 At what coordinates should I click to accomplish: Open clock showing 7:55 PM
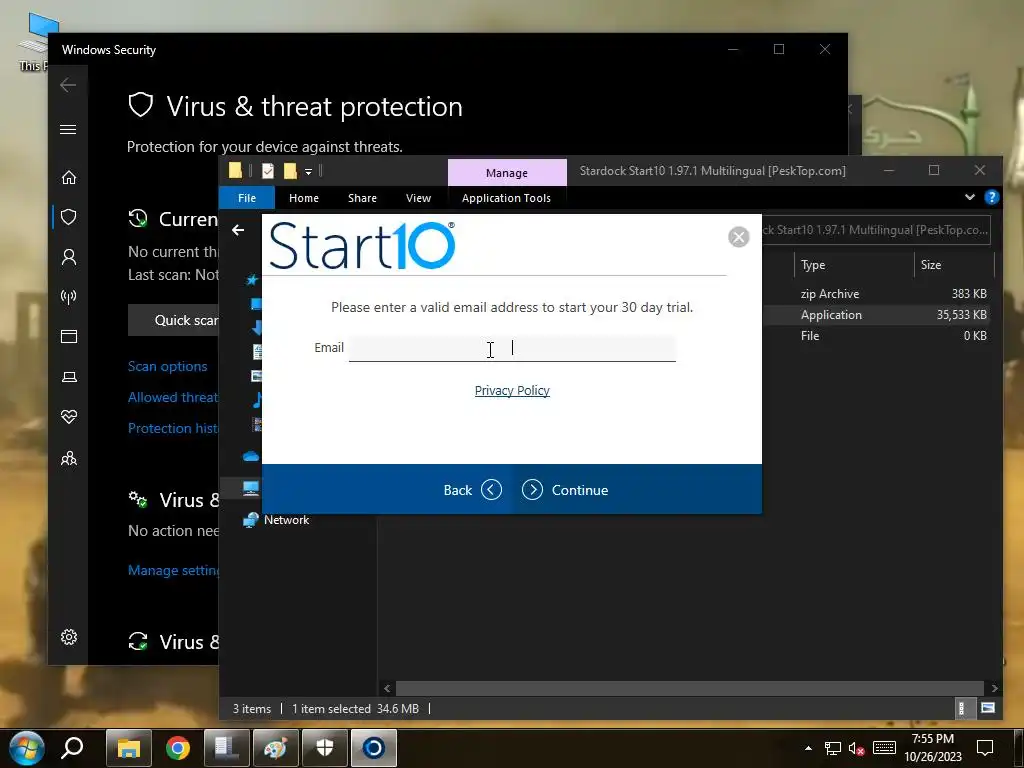[x=933, y=748]
